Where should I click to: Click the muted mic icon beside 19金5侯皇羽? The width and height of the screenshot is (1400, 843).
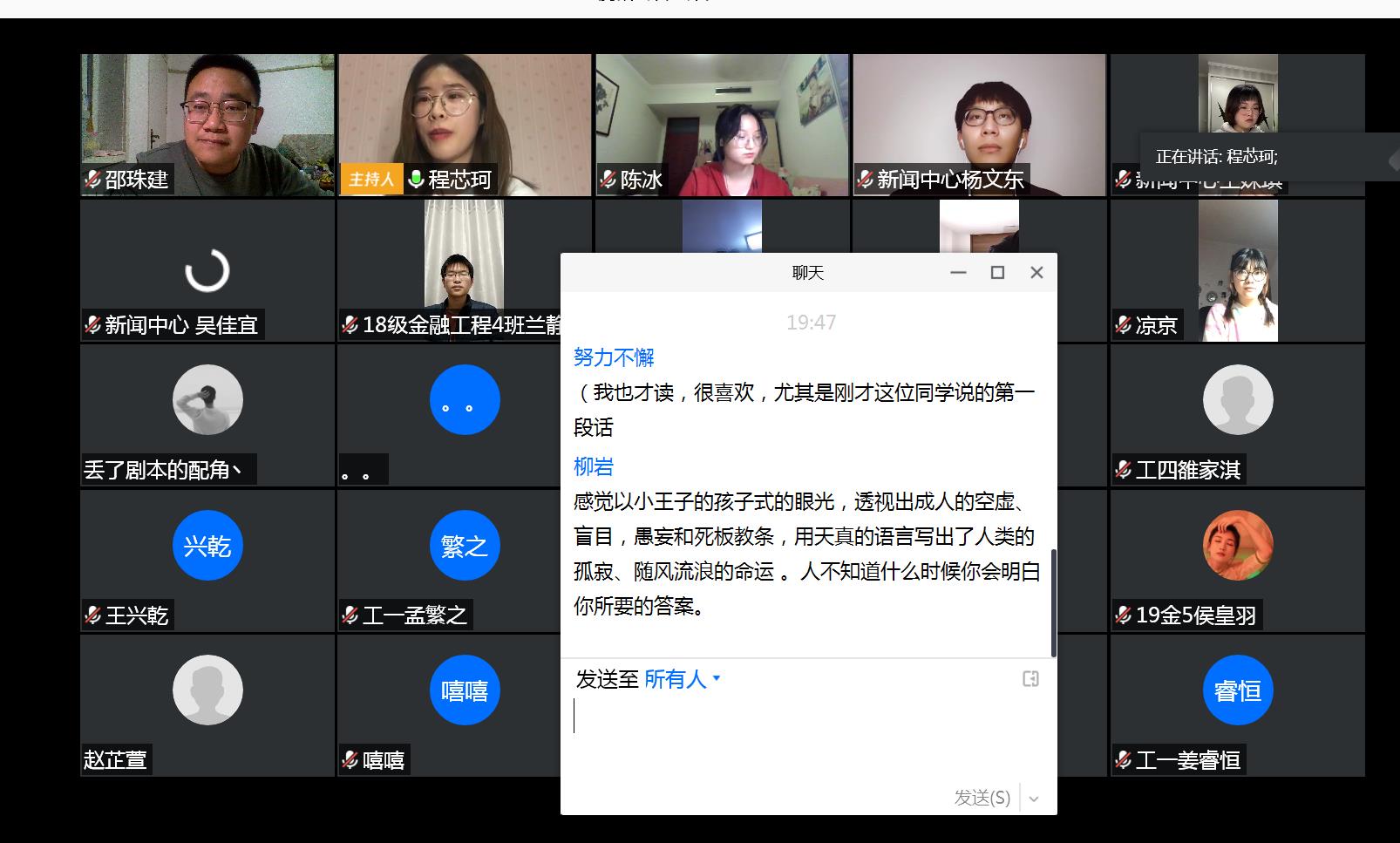pyautogui.click(x=1123, y=615)
